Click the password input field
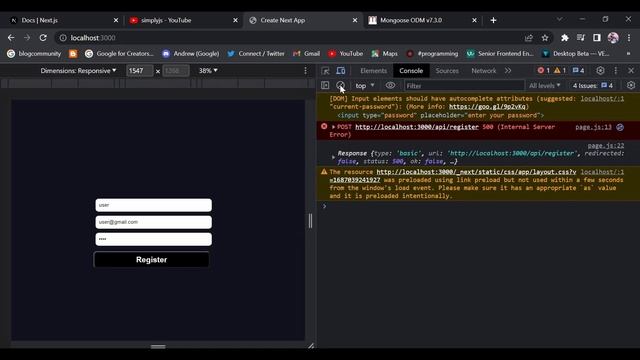Screen dimensions: 640x360 153,239
